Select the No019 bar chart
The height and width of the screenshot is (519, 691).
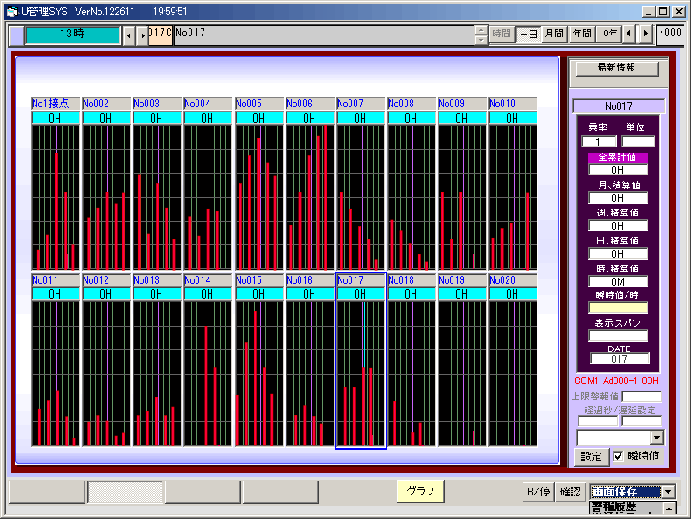(x=462, y=374)
